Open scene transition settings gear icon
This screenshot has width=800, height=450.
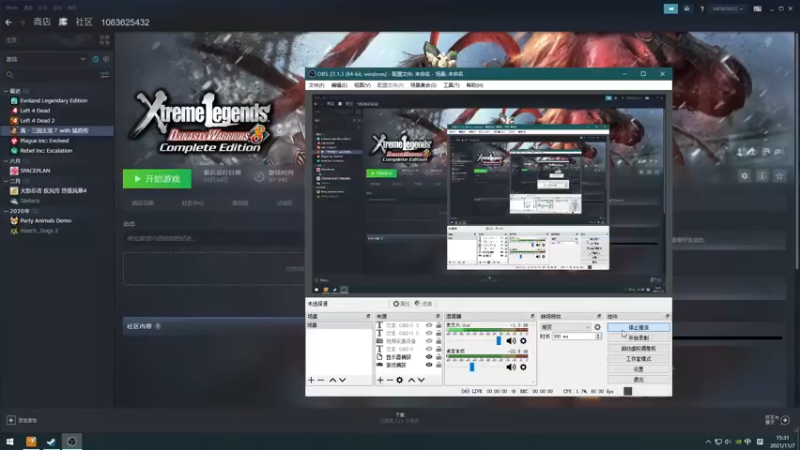[597, 327]
